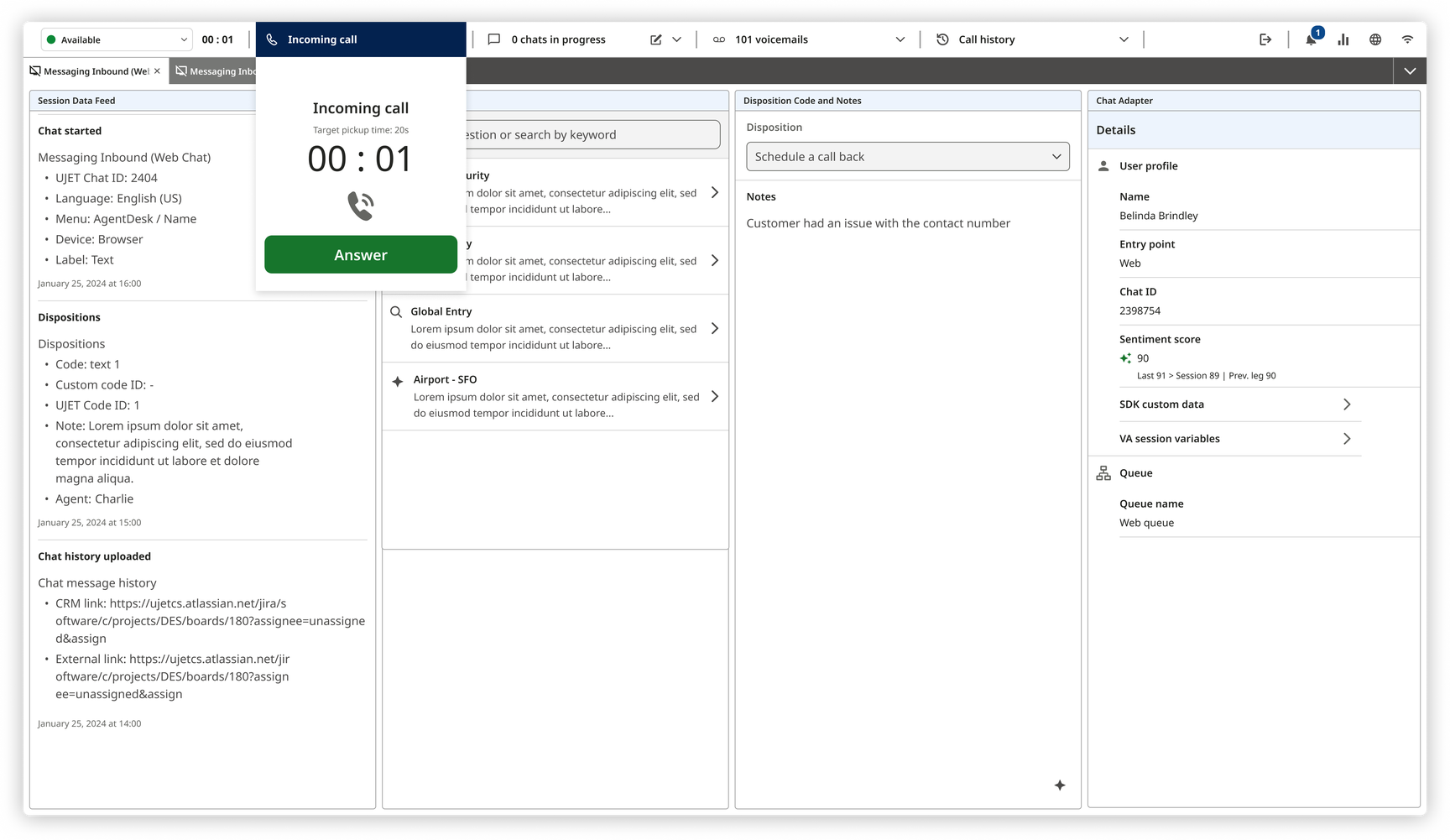Click the globe language icon
The image size is (1450, 840).
coord(1375,39)
